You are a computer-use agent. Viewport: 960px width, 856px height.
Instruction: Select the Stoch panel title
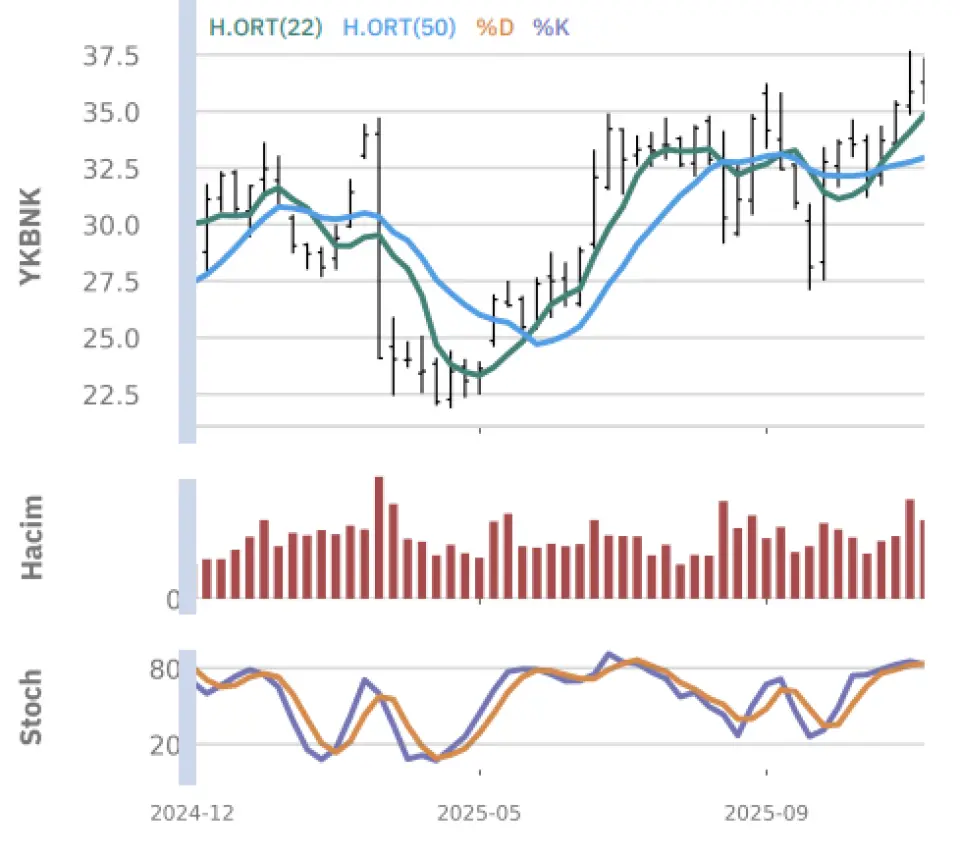[x=31, y=708]
